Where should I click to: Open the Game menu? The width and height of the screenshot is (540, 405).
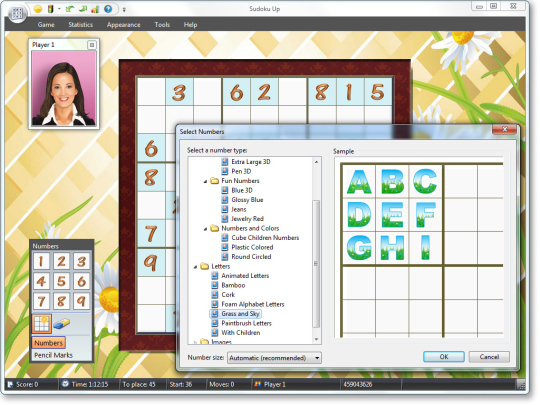tap(46, 25)
